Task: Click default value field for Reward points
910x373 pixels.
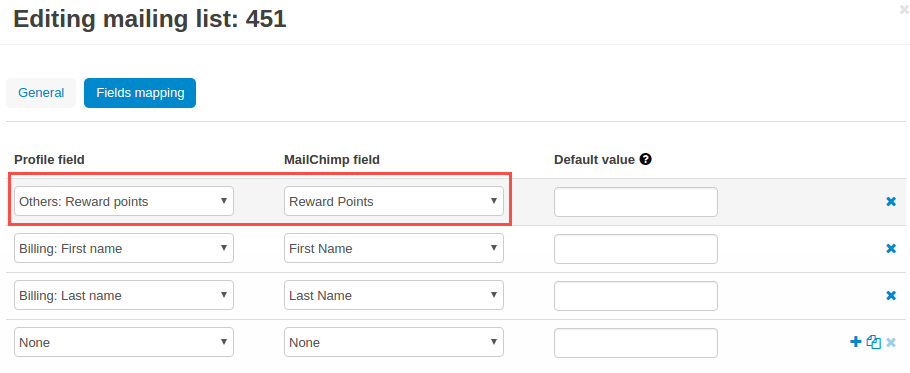Action: (635, 202)
